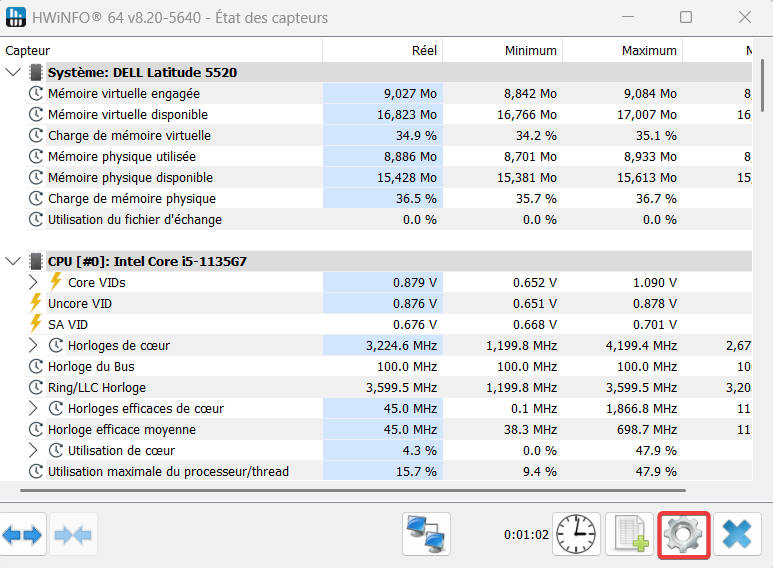Start logging with the sheet-plus icon
Viewport: 773px width, 568px height.
630,534
